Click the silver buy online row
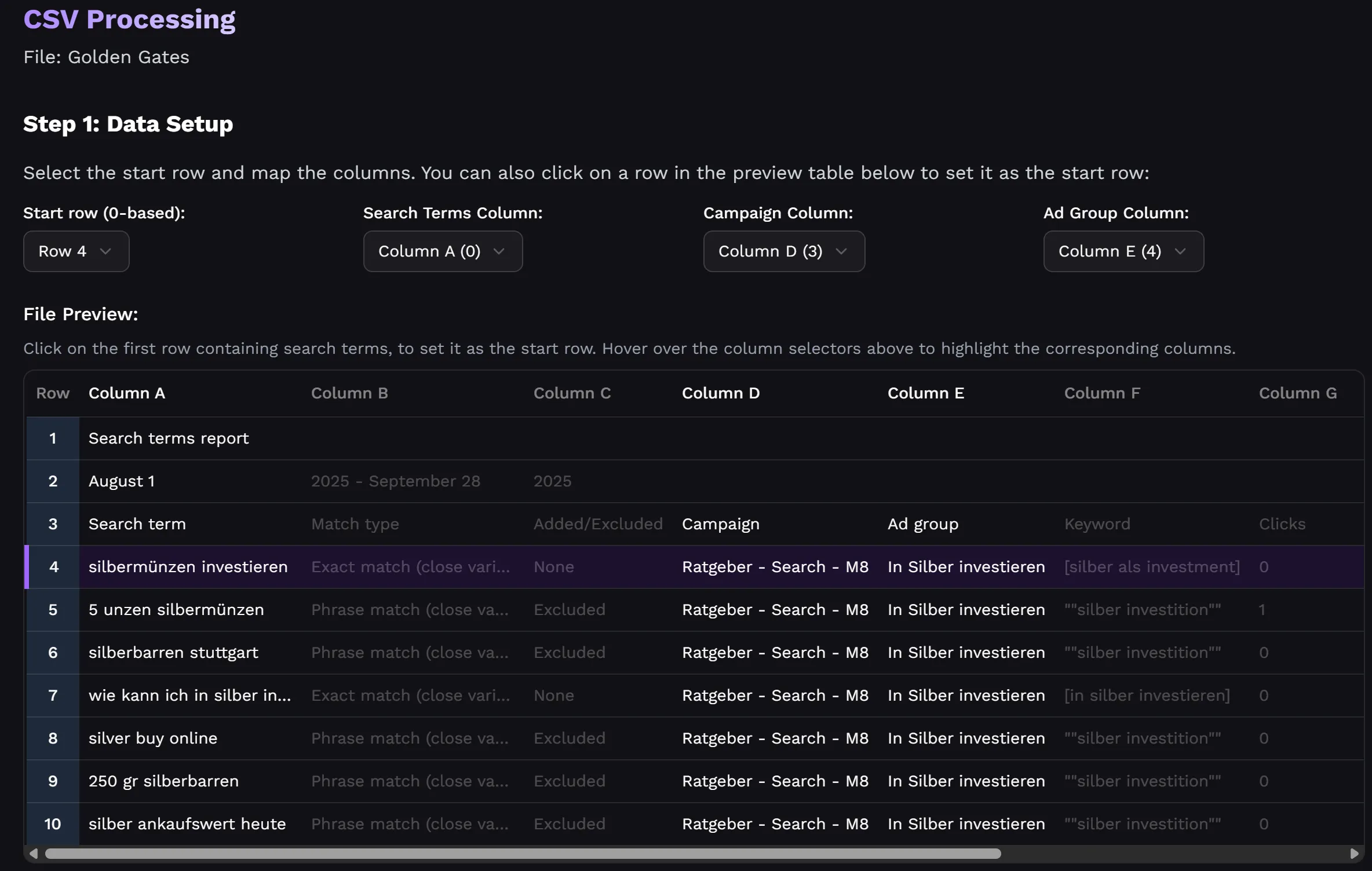This screenshot has width=1372, height=871. 152,738
